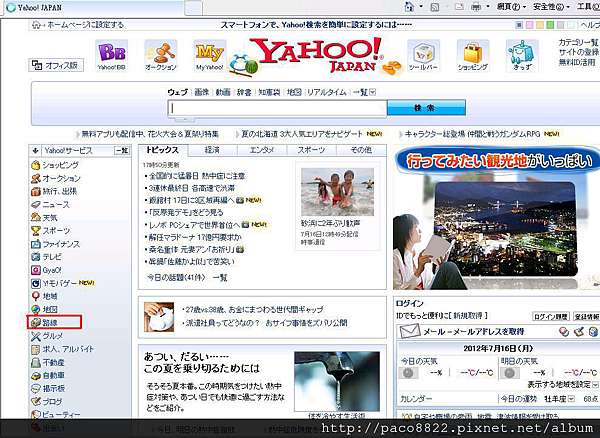Viewport: 600px width, 438px height.
Task: Click the browser home toolbar icon
Action: (x=409, y=7)
